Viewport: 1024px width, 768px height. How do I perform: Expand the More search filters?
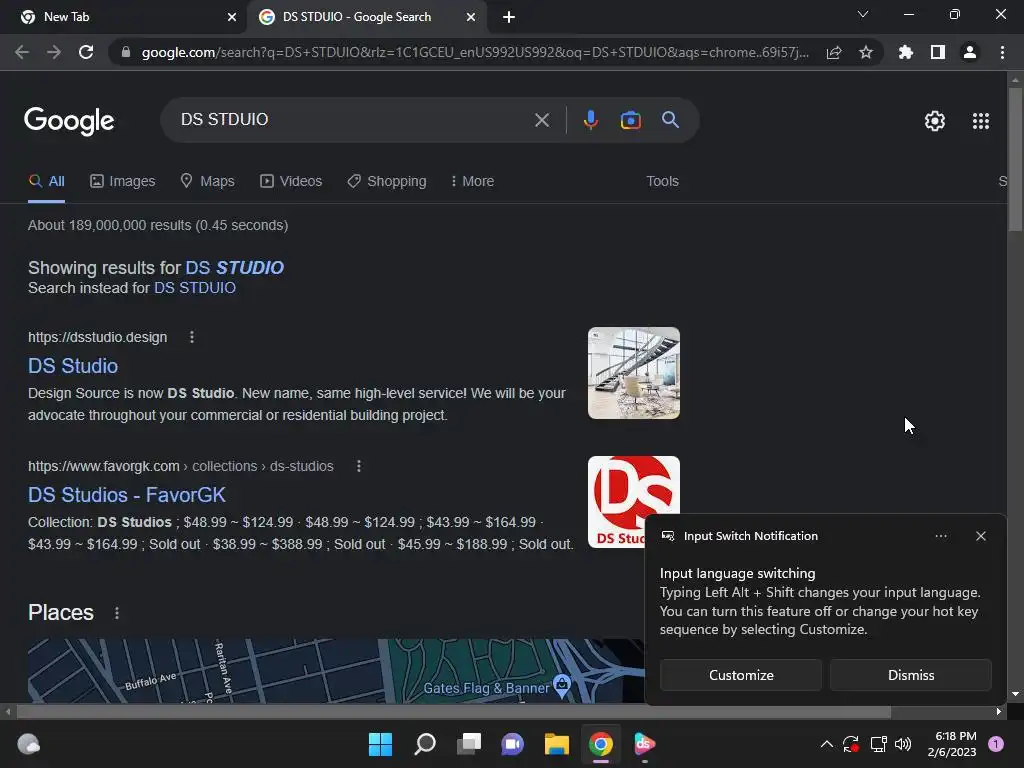pyautogui.click(x=472, y=182)
